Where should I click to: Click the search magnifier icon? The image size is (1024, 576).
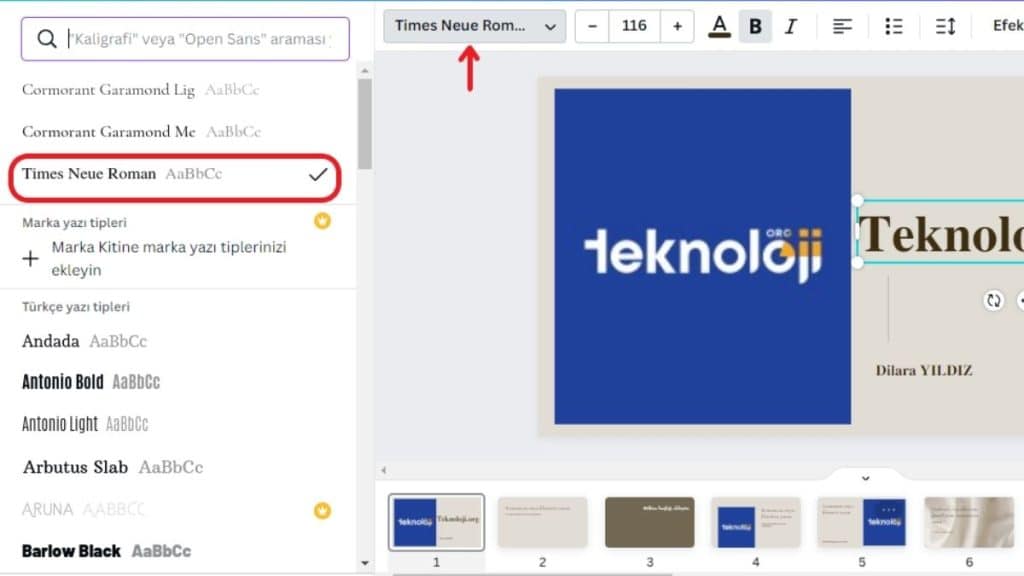(x=46, y=39)
